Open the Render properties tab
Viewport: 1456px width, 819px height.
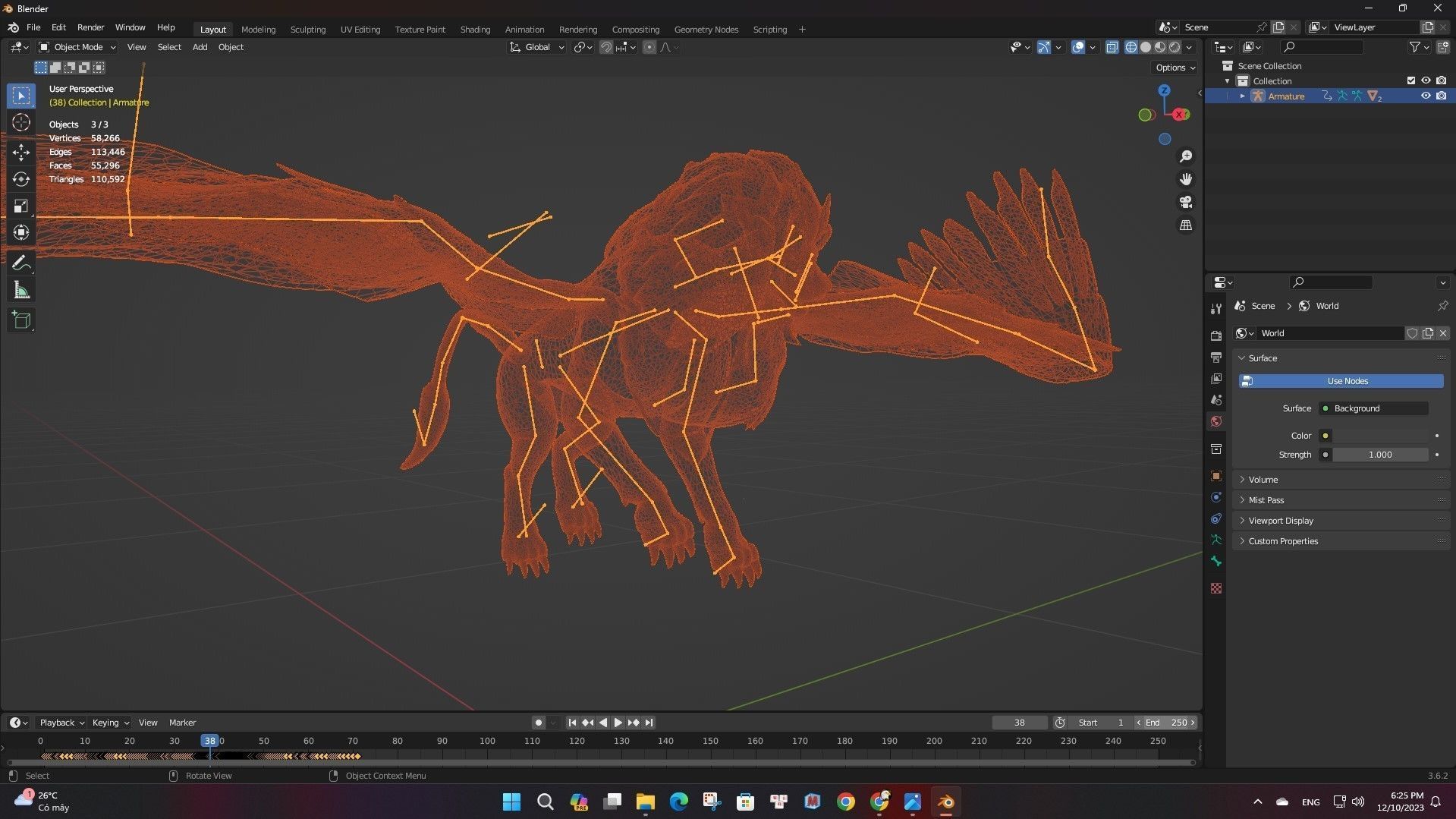(1216, 335)
